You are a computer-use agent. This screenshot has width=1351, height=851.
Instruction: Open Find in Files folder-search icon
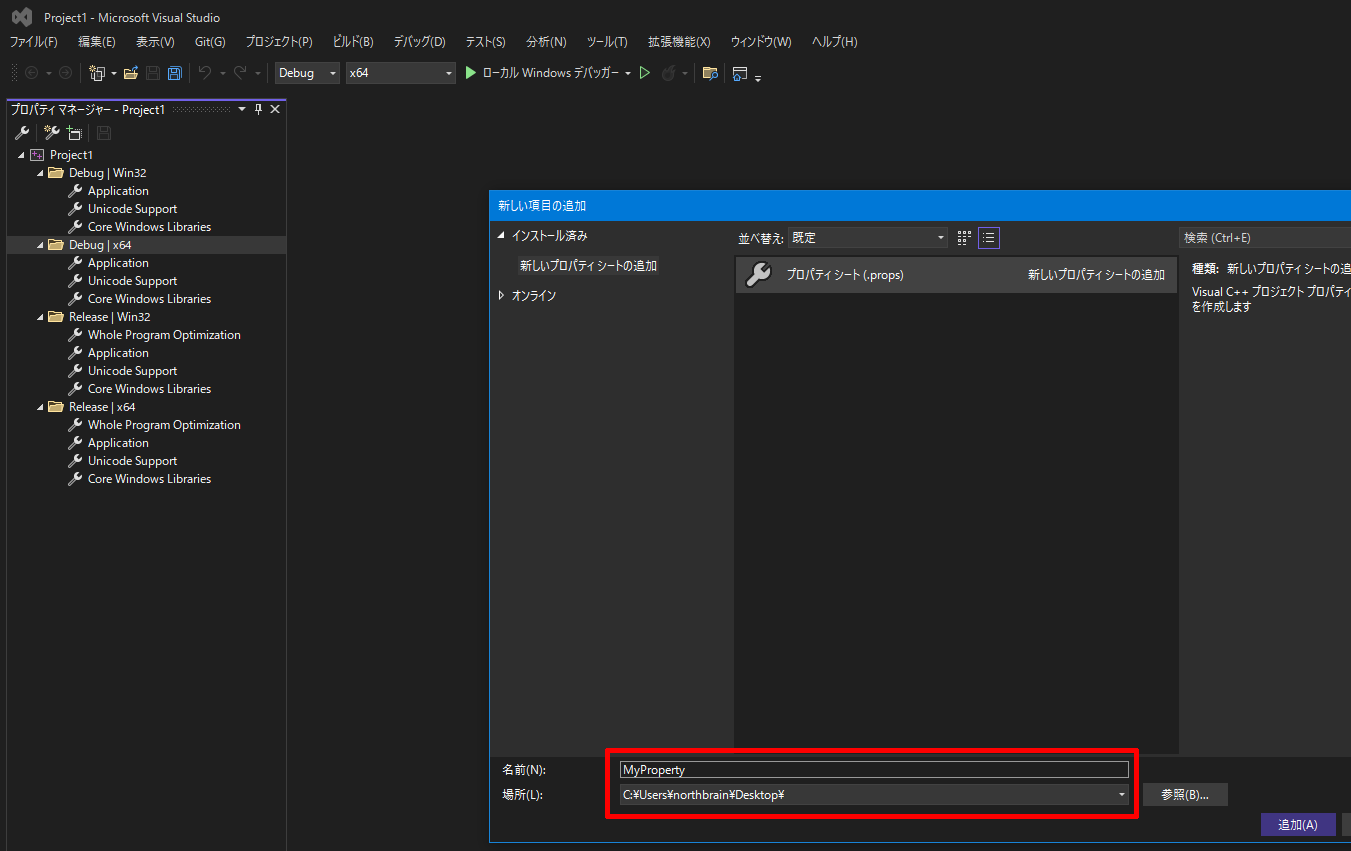click(710, 73)
